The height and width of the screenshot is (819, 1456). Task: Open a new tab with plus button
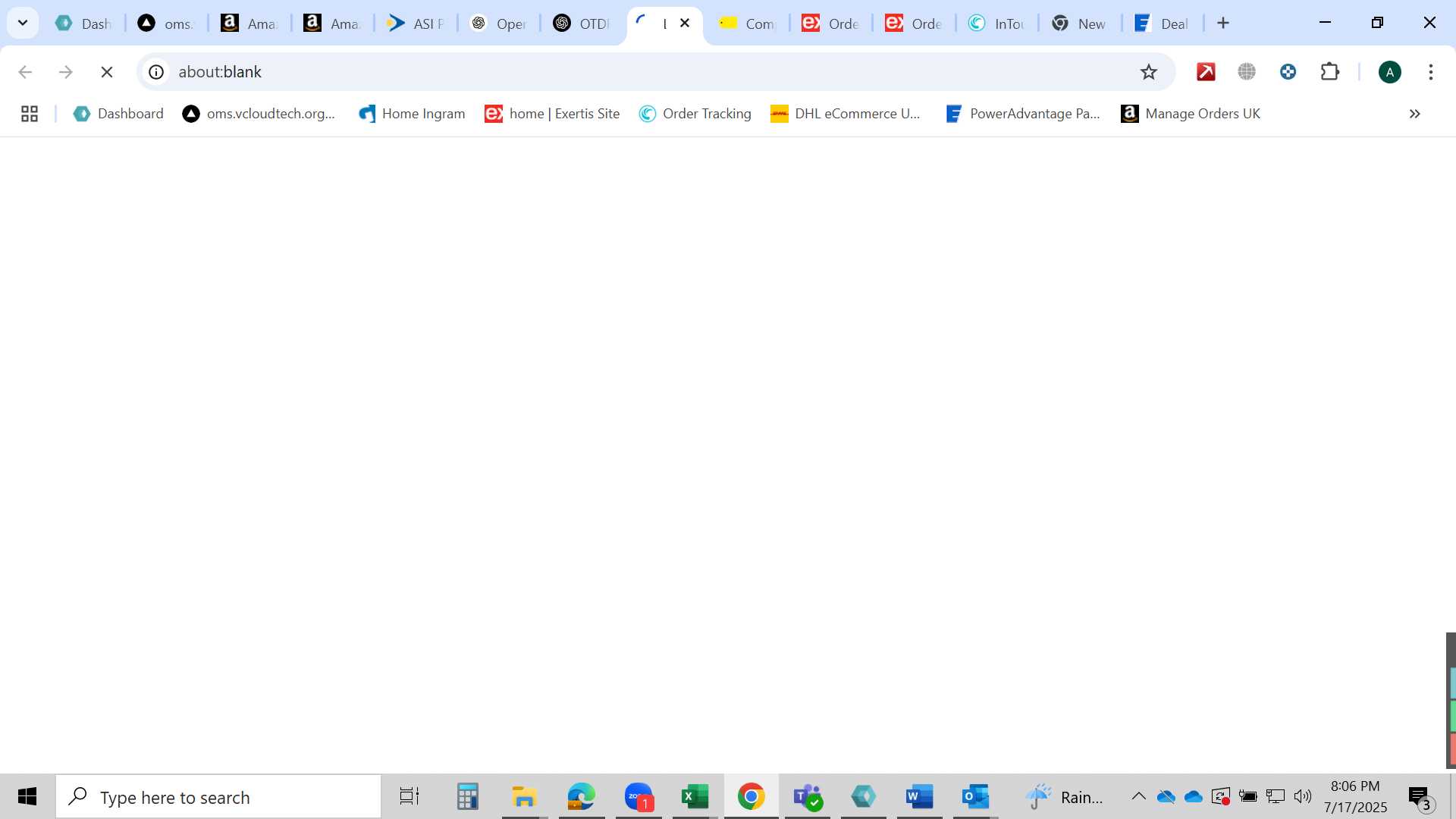tap(1223, 23)
